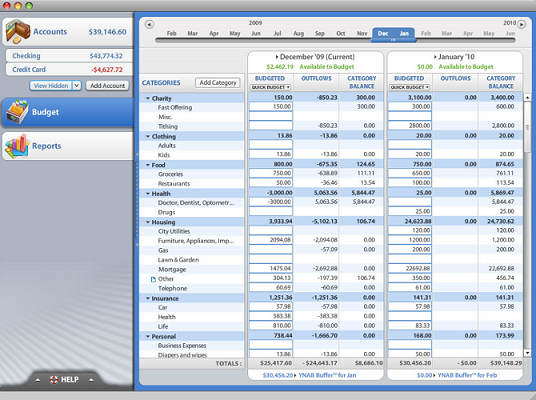Screen dimensions: 536x400
Task: Collapse the Housing category group
Action: click(148, 222)
